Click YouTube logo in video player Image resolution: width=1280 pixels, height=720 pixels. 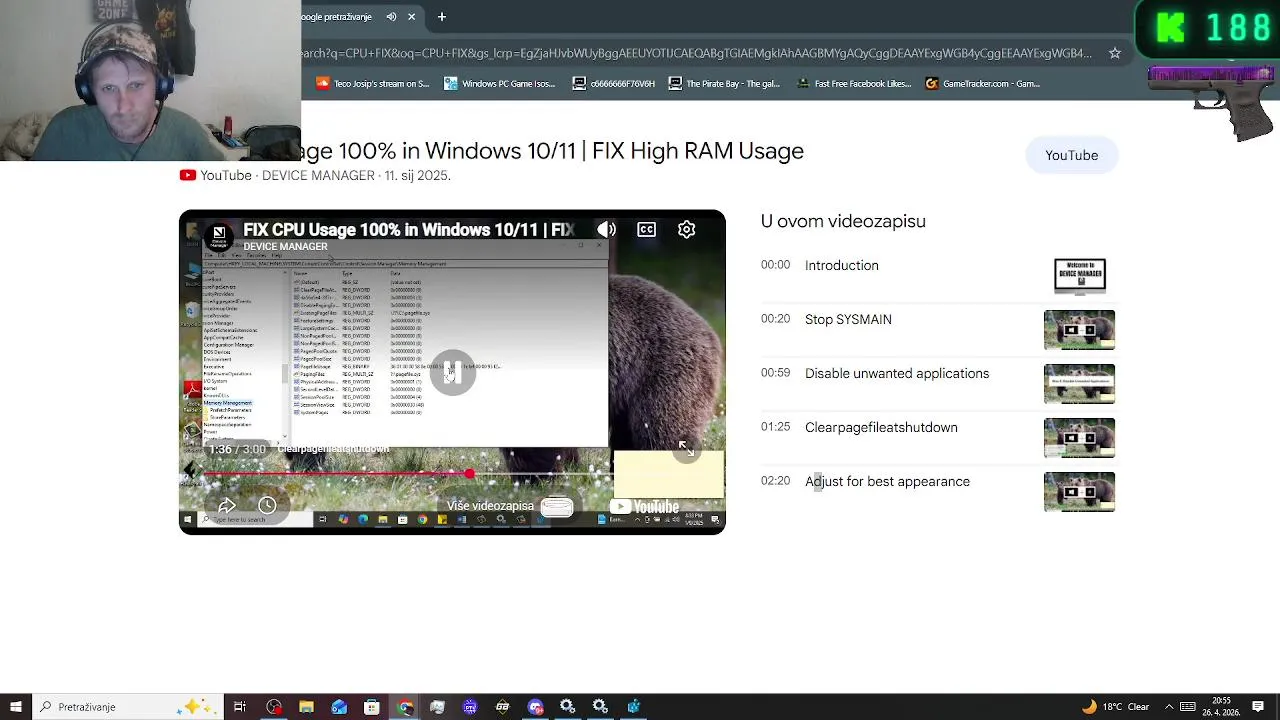pyautogui.click(x=644, y=507)
